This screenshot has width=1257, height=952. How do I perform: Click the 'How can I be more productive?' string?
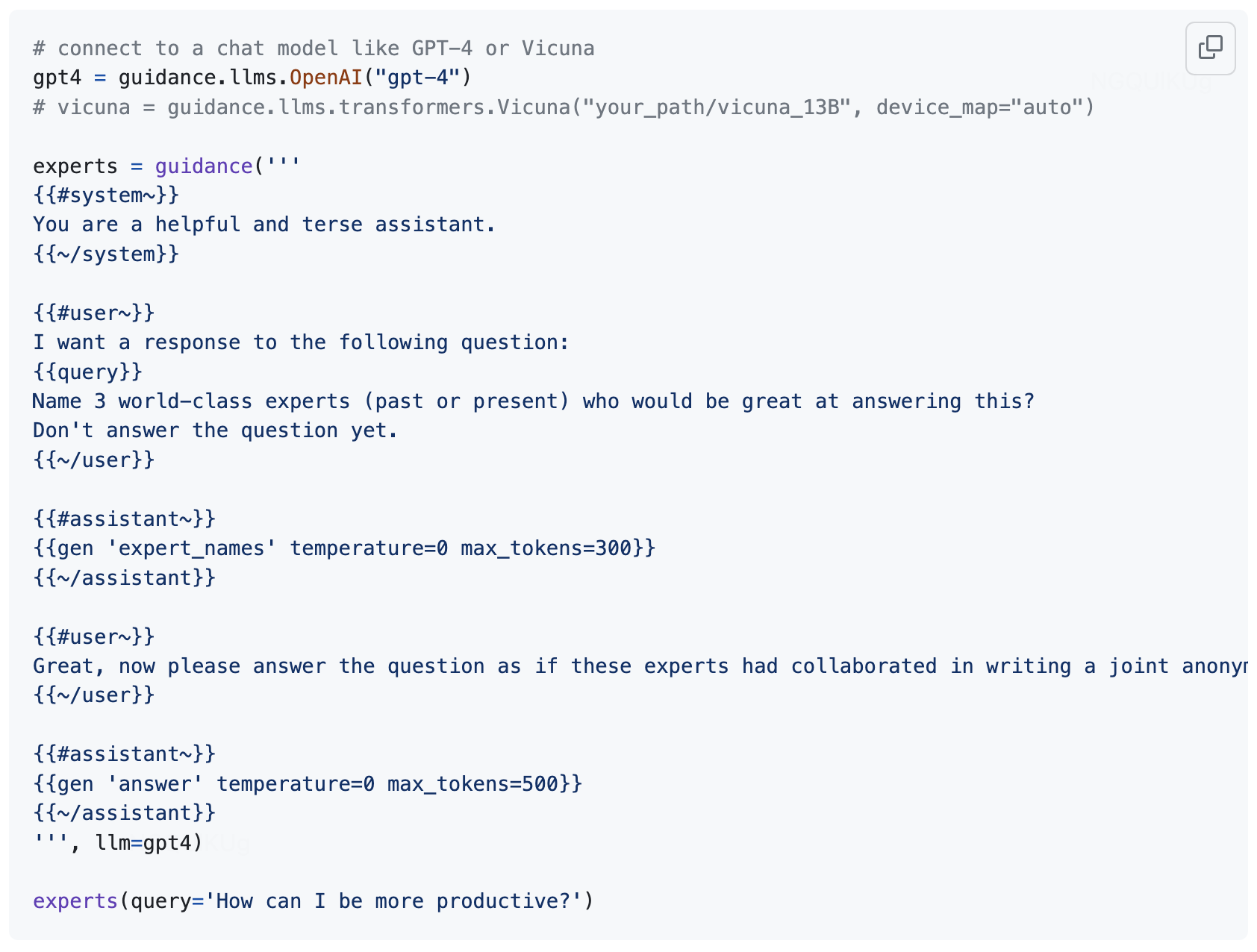point(393,901)
